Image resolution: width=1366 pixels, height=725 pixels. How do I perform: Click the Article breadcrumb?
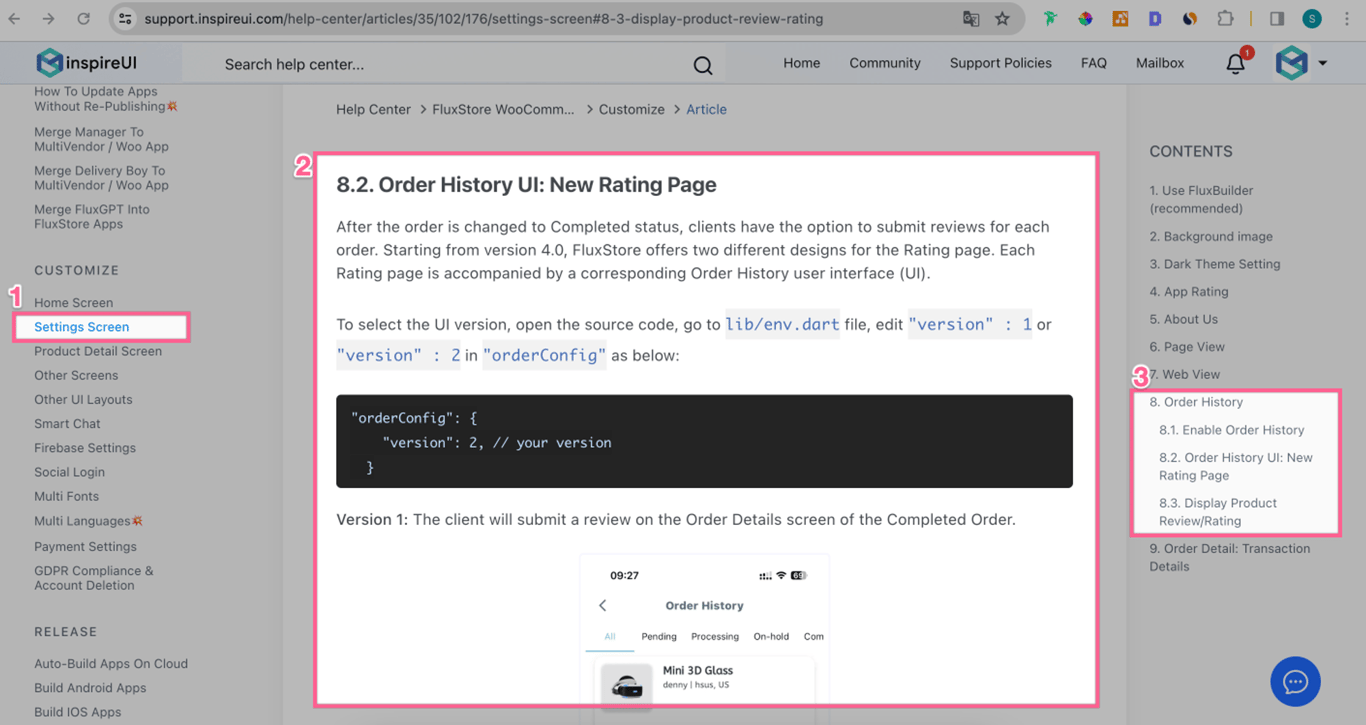coord(706,109)
